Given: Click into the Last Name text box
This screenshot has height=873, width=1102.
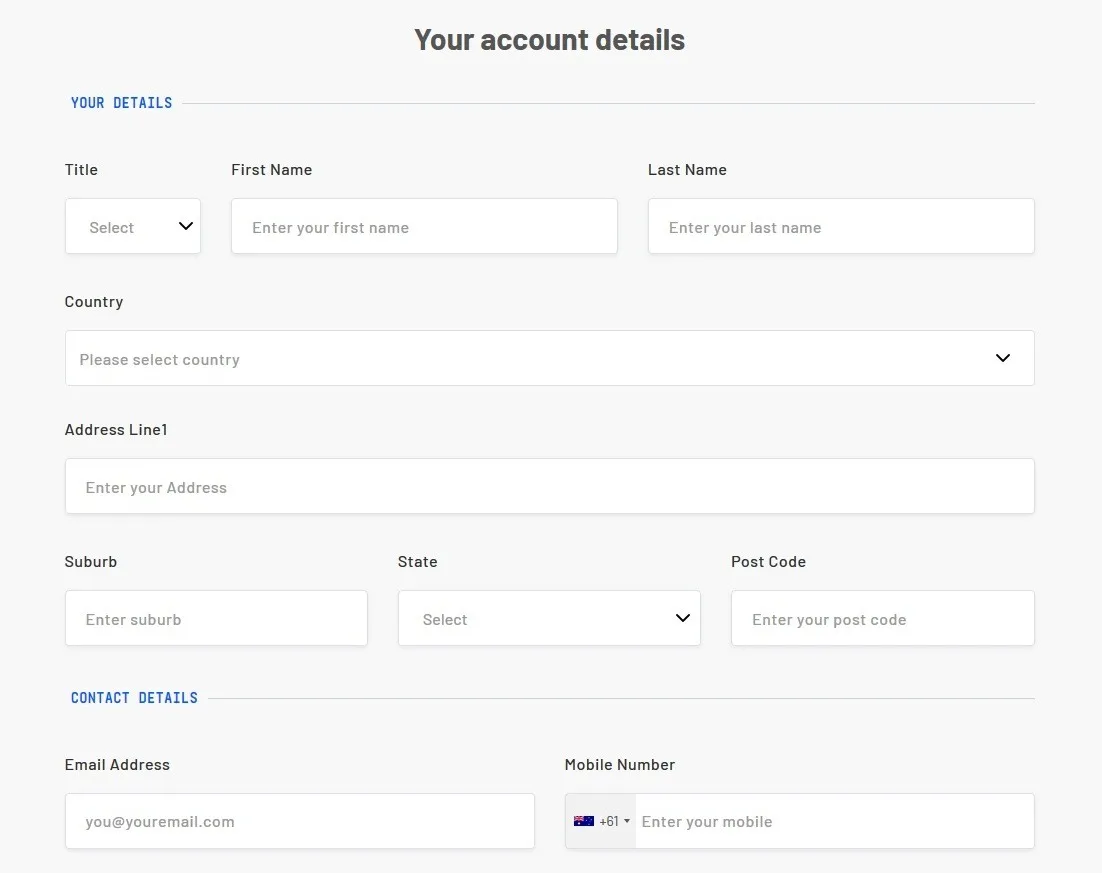Looking at the screenshot, I should (840, 227).
